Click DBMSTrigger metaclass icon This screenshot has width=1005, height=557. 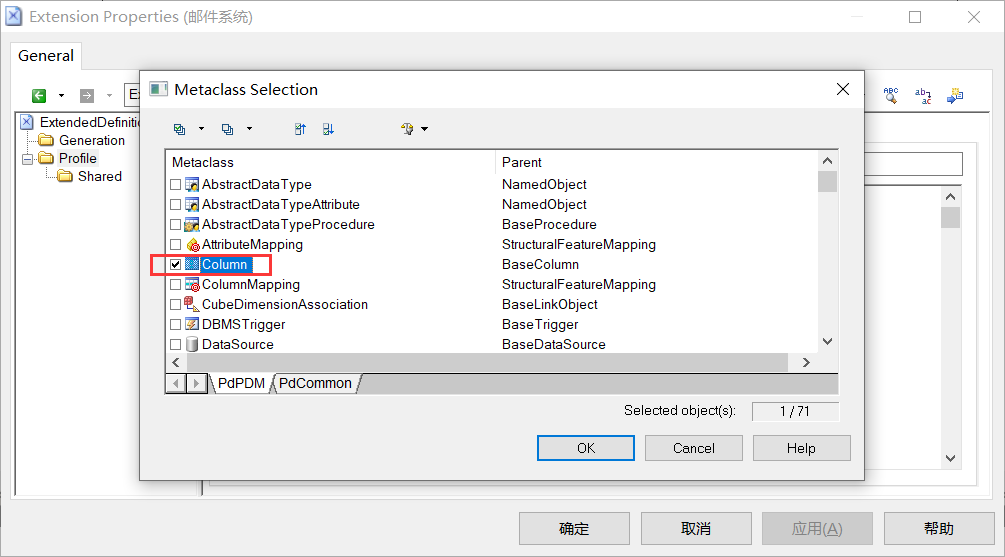192,324
